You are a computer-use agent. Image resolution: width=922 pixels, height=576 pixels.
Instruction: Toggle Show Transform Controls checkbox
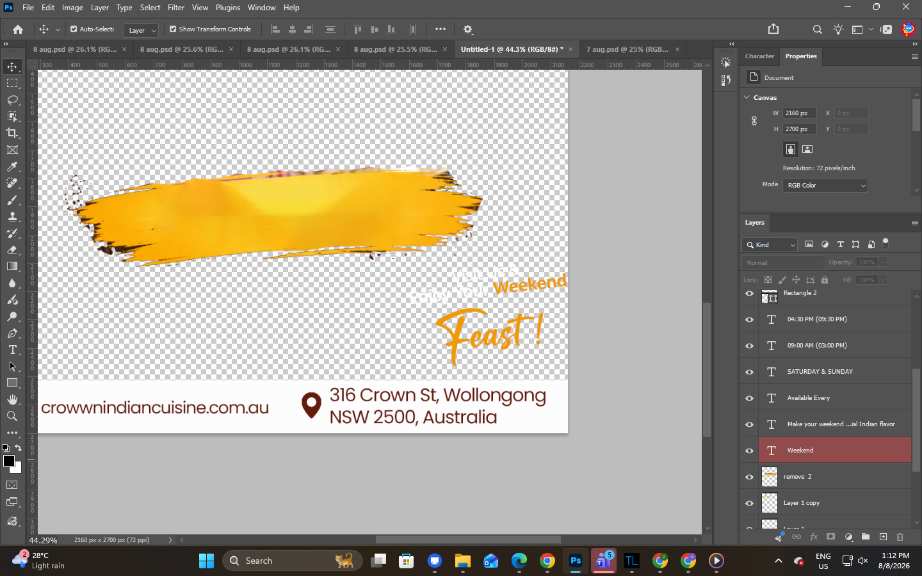[x=173, y=29]
